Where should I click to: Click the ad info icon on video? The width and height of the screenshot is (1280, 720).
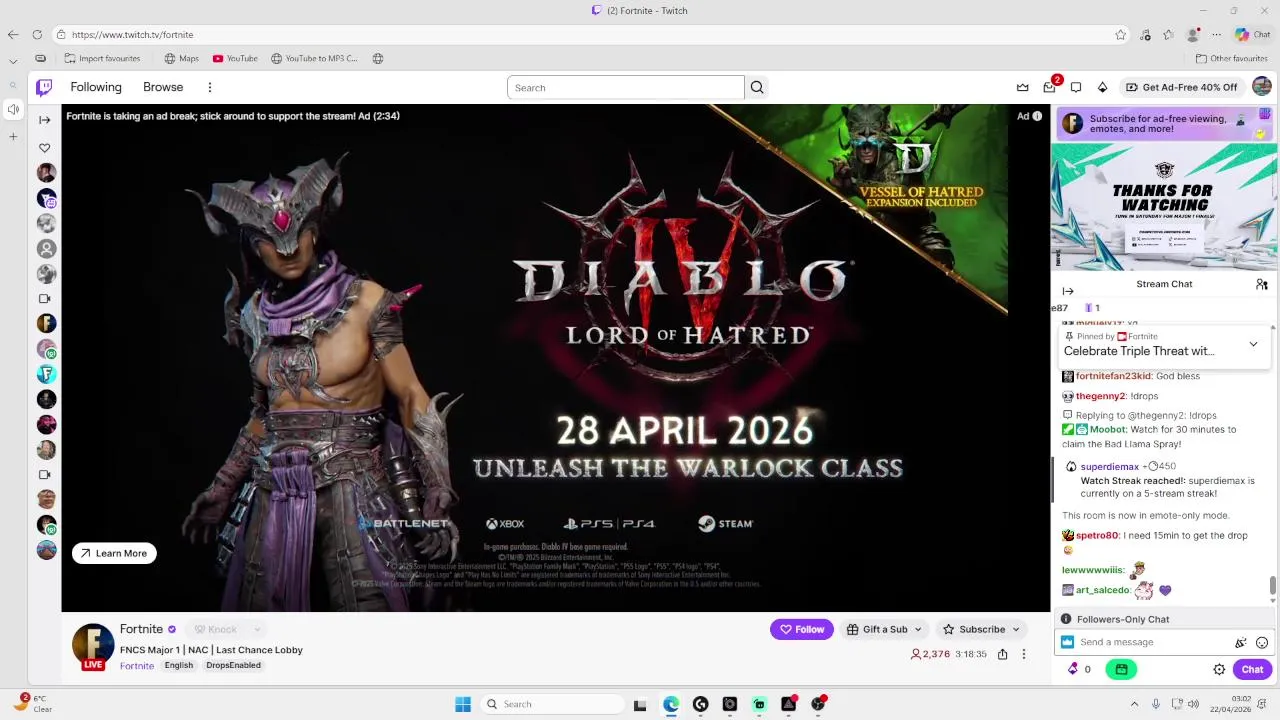(1037, 116)
